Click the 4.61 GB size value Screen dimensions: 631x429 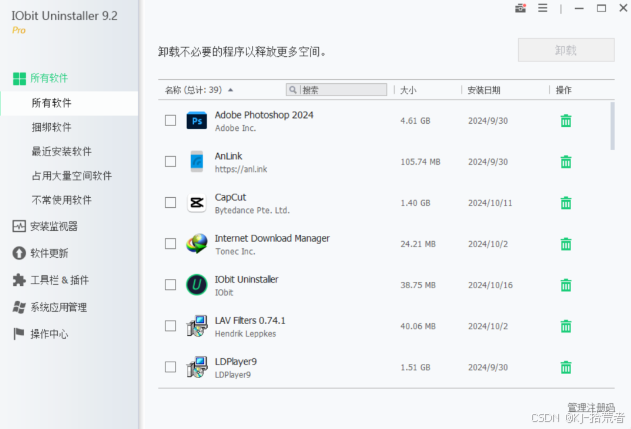(x=415, y=121)
